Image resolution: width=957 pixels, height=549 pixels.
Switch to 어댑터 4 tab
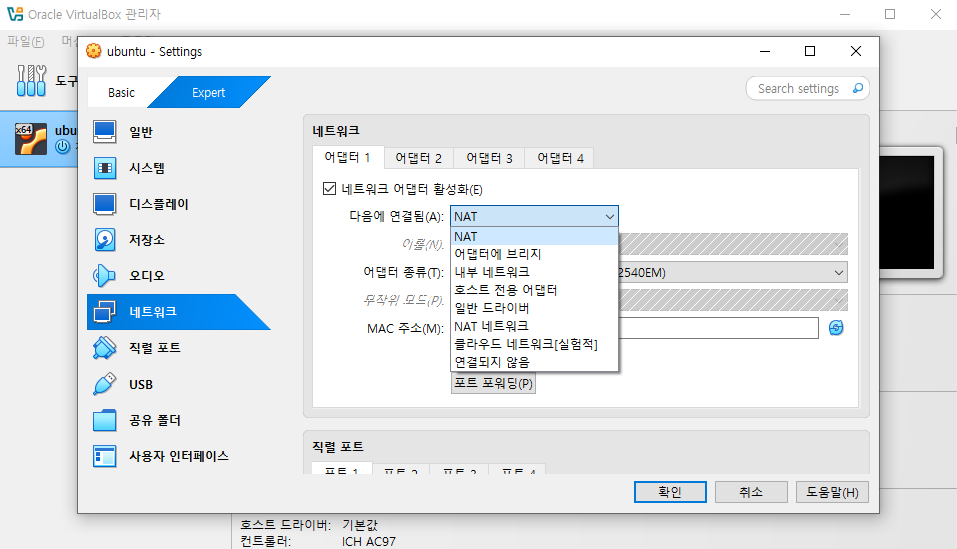click(x=560, y=159)
